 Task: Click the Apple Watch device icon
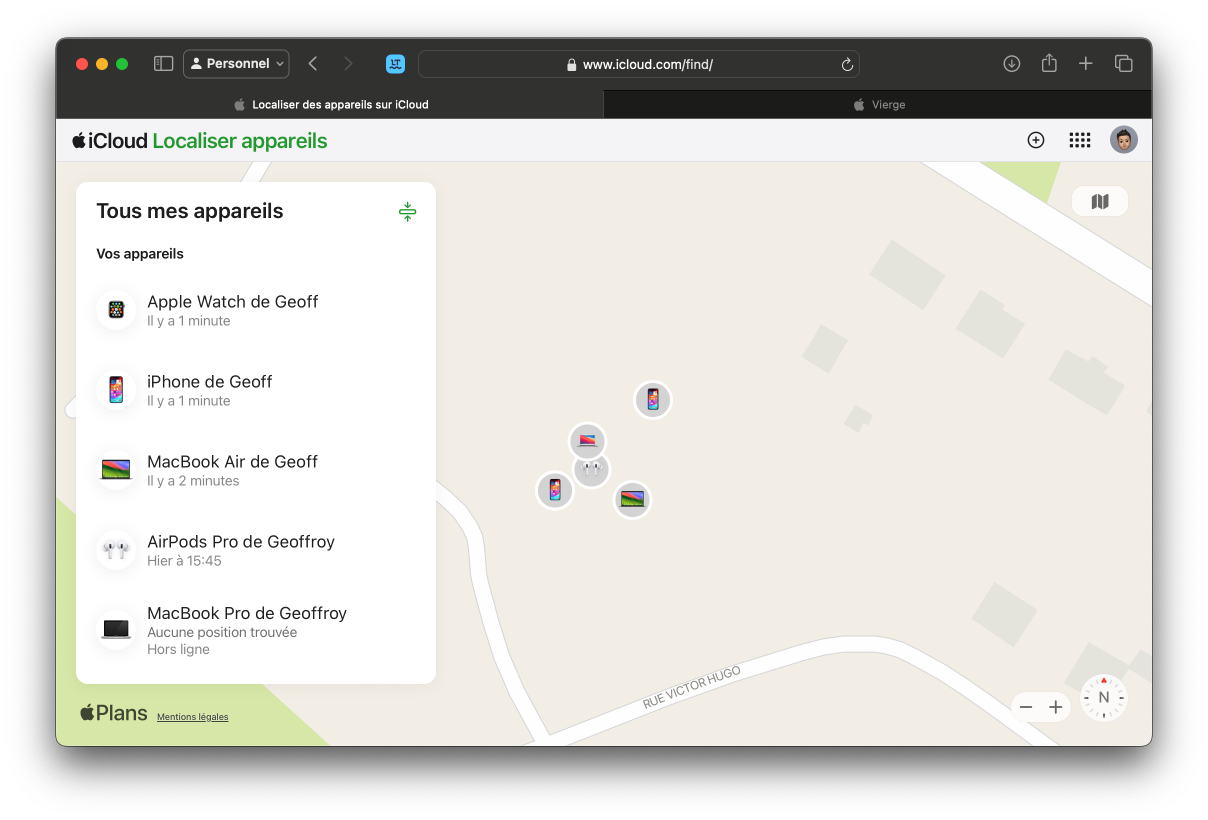116,310
